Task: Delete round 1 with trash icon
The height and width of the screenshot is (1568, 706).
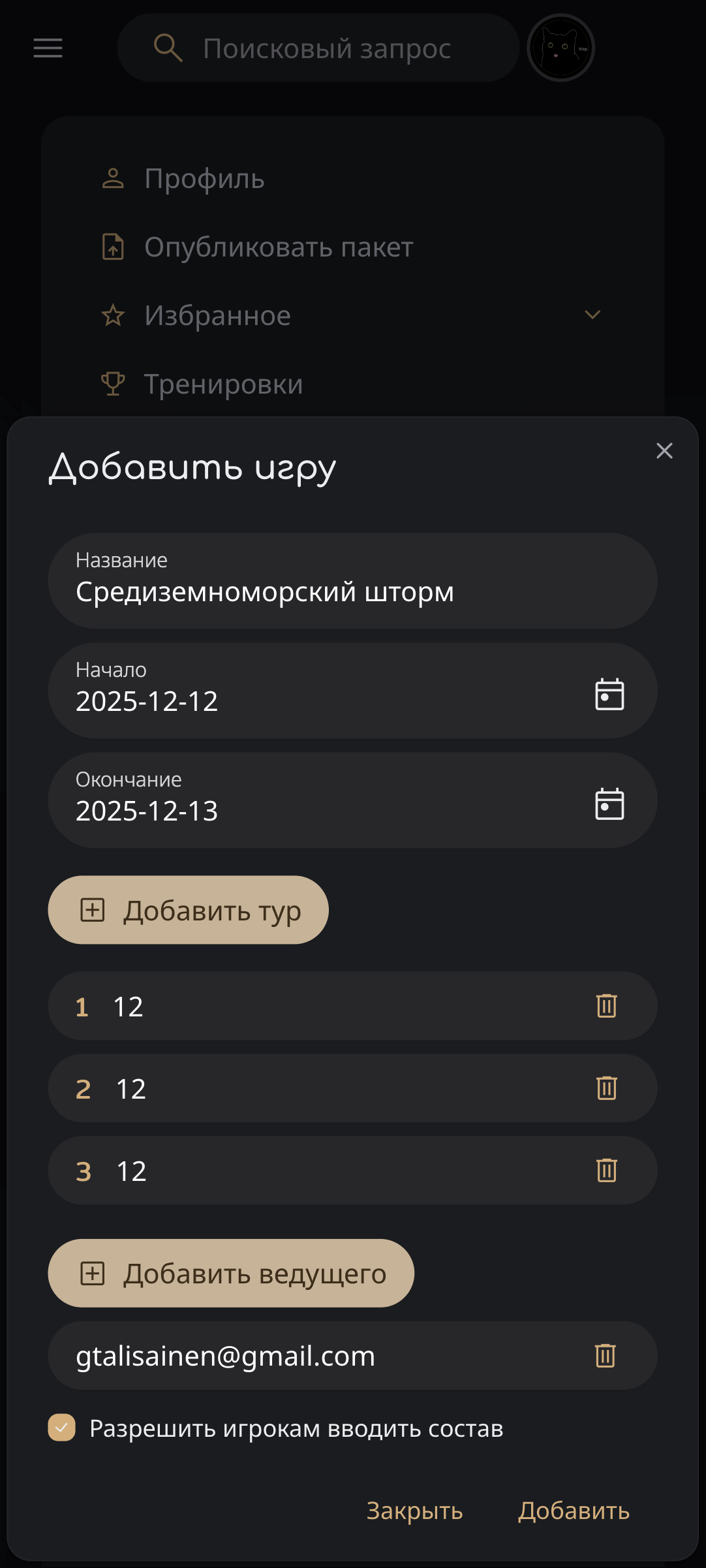Action: [x=606, y=1006]
